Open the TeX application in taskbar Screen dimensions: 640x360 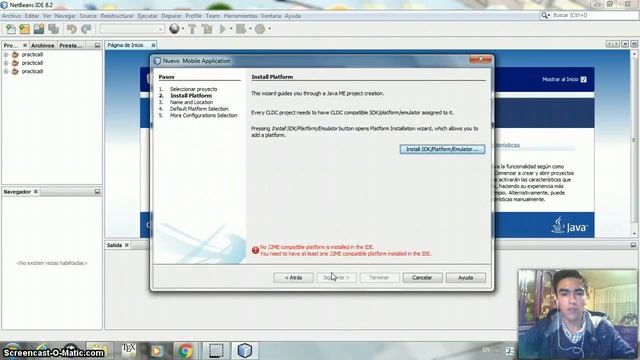(129, 350)
